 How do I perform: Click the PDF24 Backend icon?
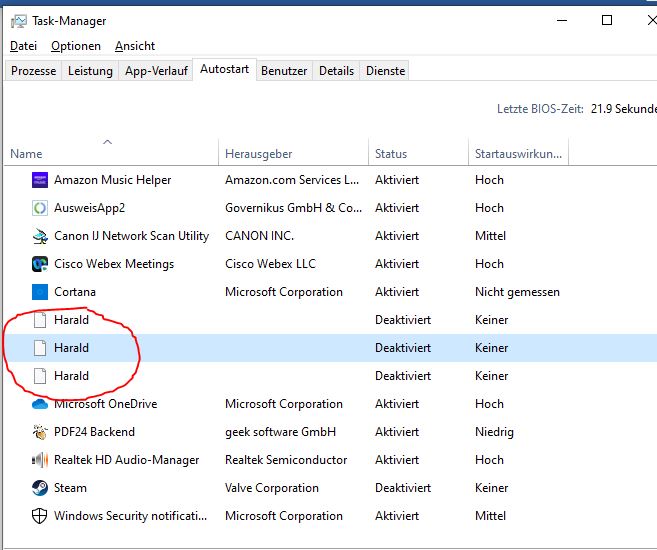40,432
